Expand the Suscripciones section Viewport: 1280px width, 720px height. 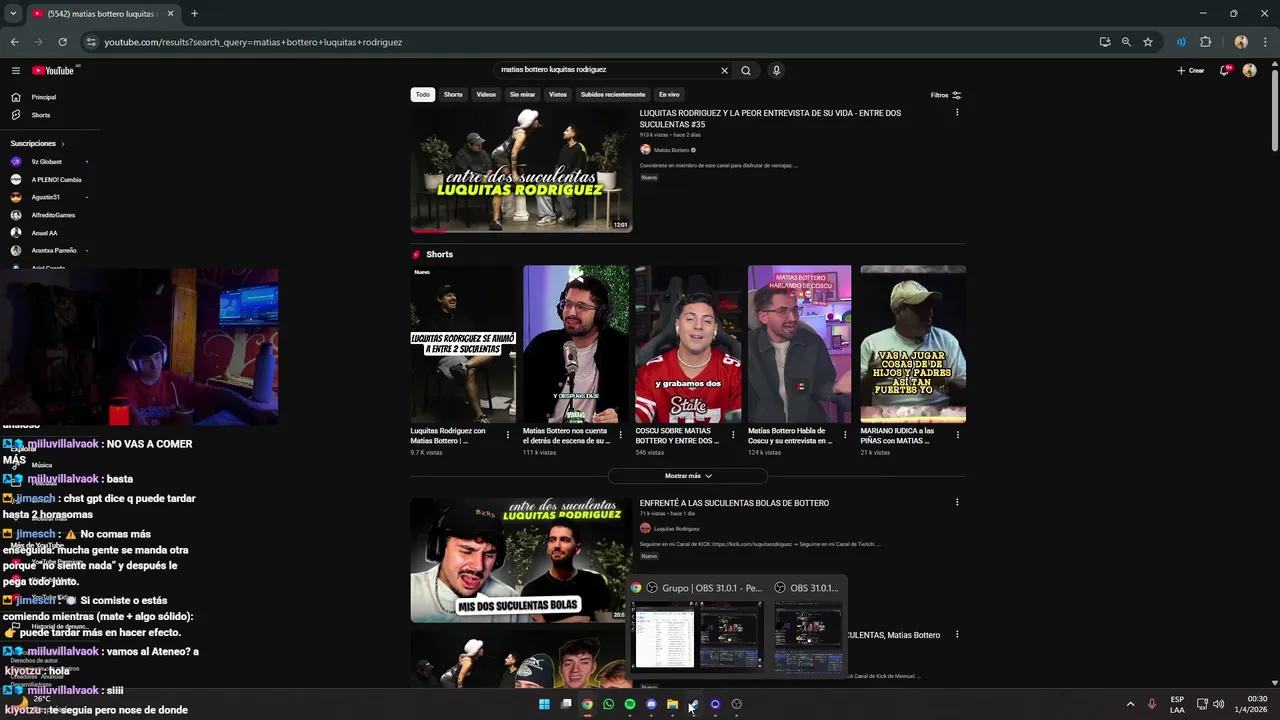coord(38,143)
